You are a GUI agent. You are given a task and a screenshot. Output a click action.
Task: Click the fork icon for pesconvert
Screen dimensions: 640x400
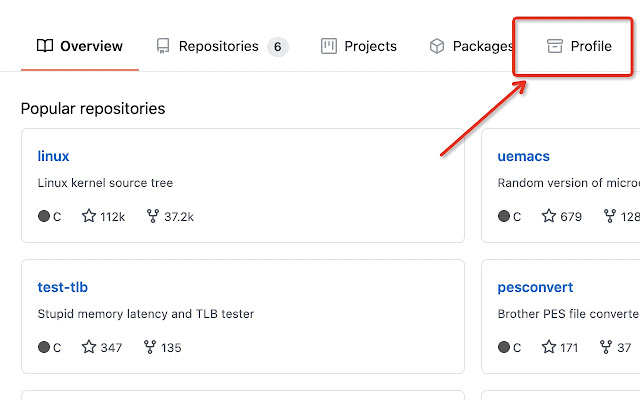(606, 347)
